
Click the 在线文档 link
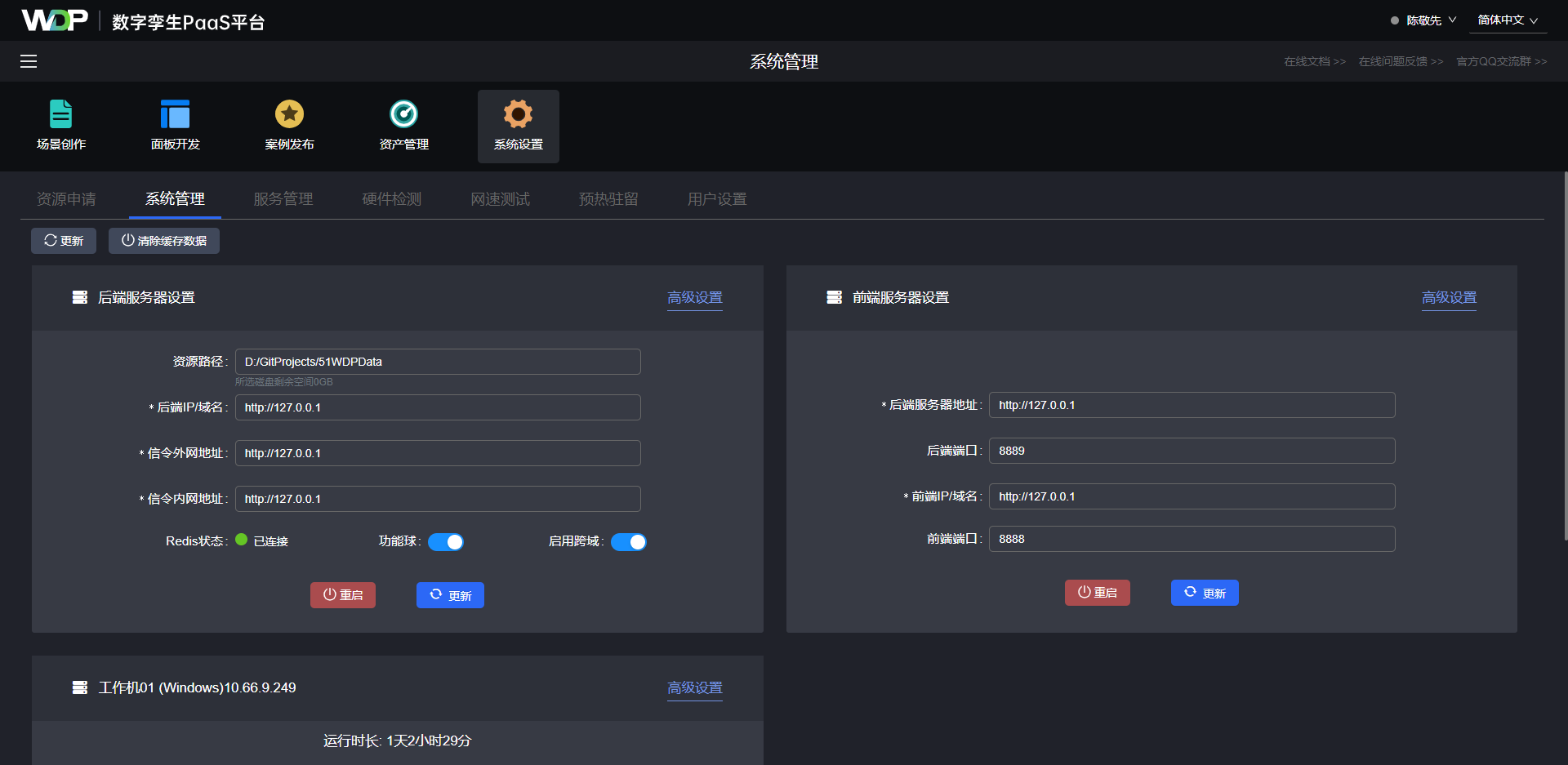[x=1314, y=62]
